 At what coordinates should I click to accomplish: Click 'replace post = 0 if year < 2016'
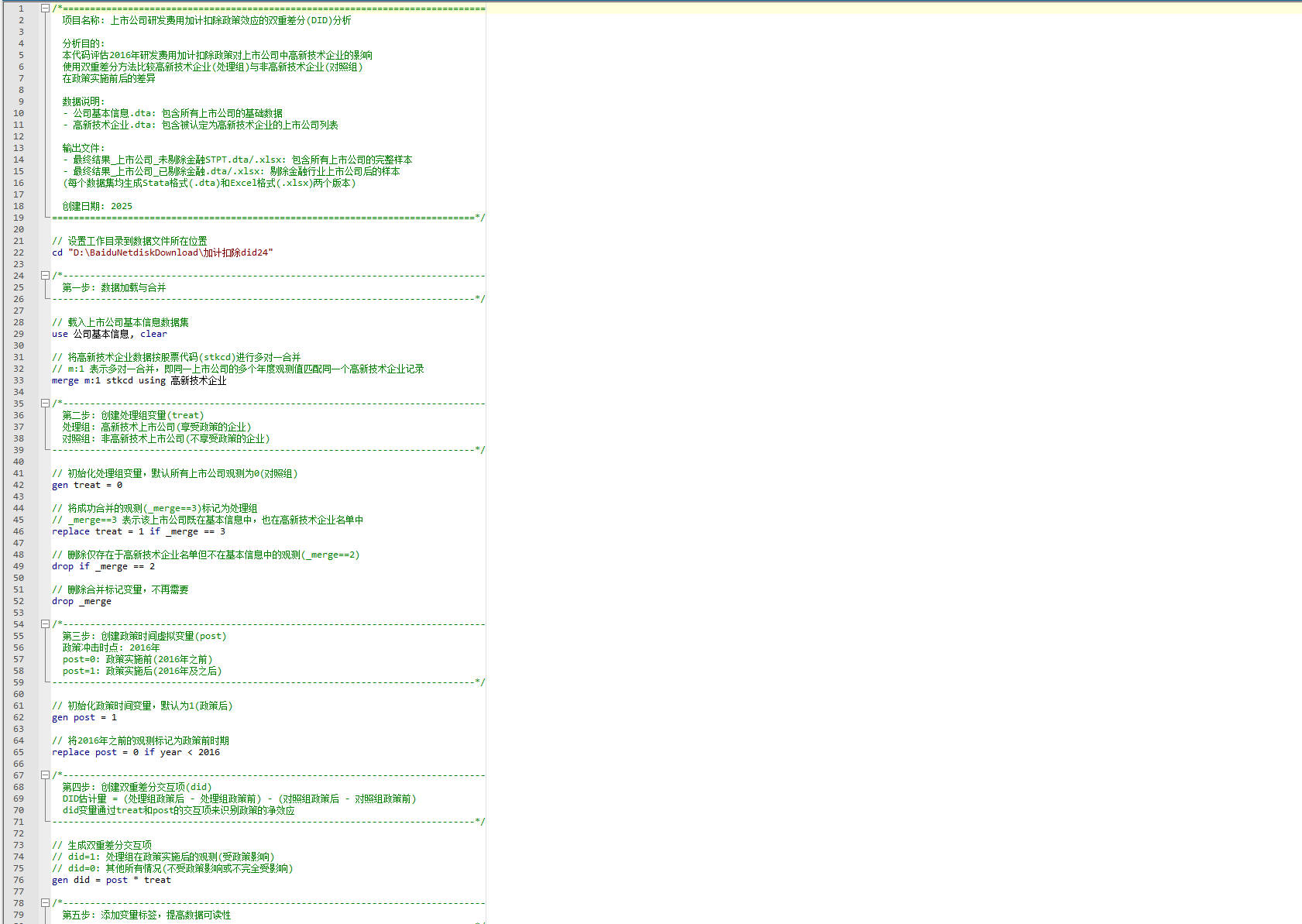[x=136, y=752]
